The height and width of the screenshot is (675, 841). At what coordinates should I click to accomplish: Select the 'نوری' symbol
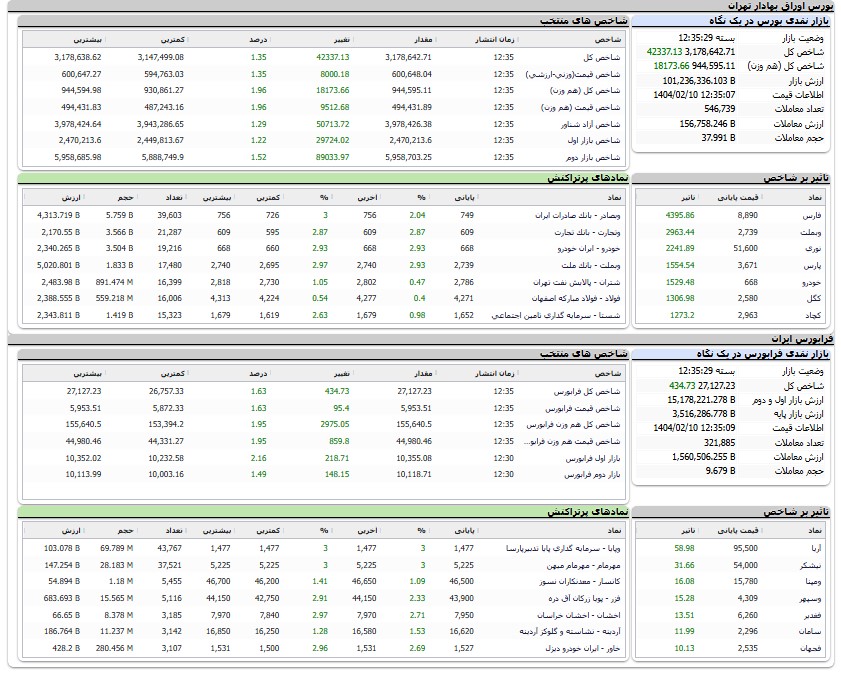pos(813,248)
